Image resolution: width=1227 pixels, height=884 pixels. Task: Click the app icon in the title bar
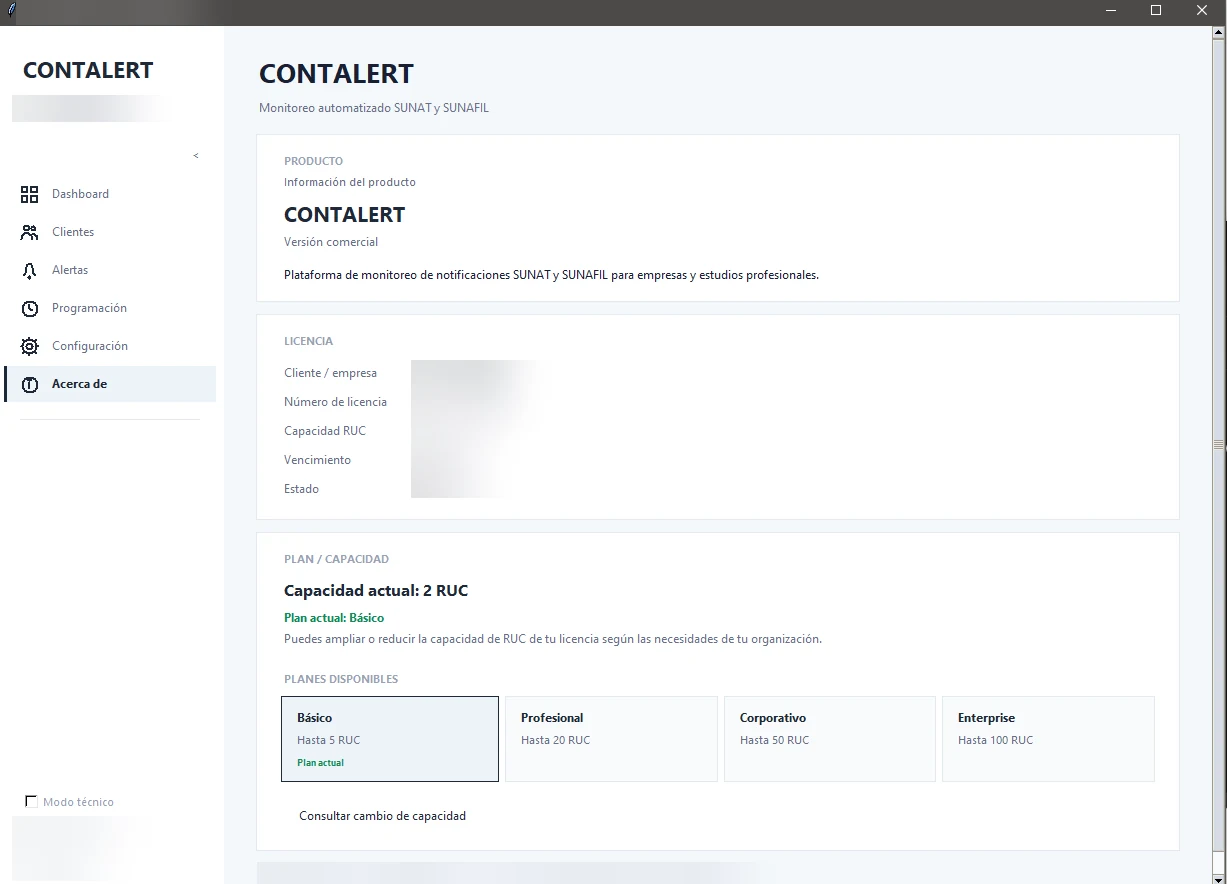[x=12, y=11]
